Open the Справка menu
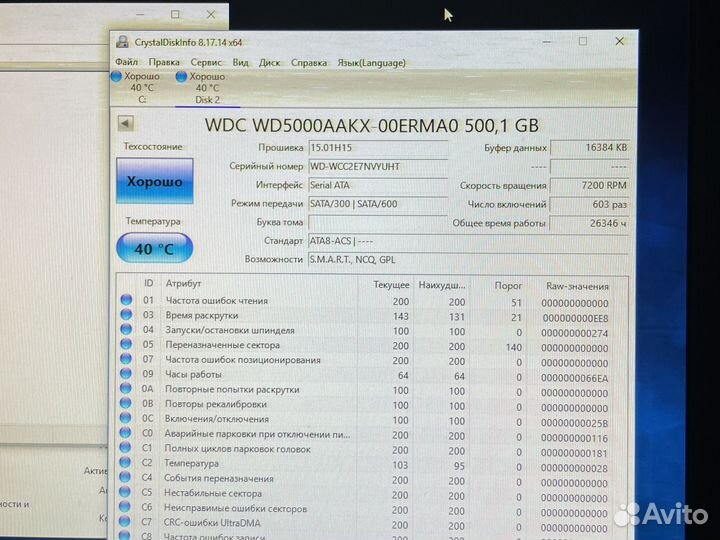Viewport: 720px width, 540px height. (309, 62)
